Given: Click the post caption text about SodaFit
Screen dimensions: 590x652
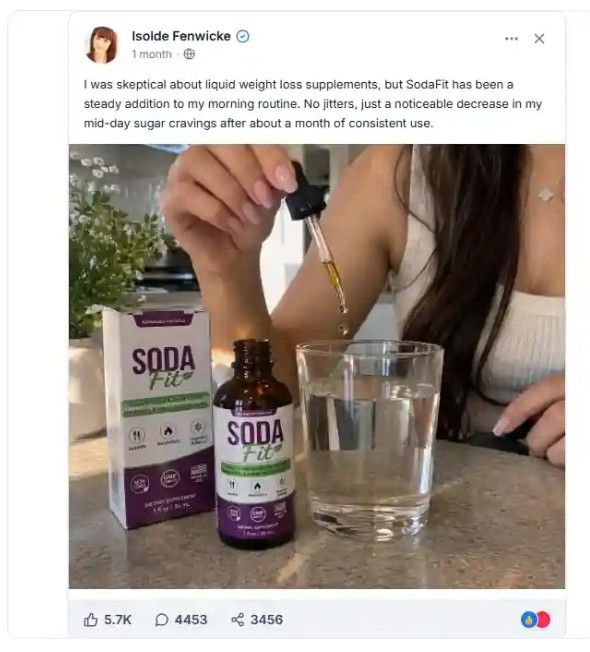Looking at the screenshot, I should 313,104.
